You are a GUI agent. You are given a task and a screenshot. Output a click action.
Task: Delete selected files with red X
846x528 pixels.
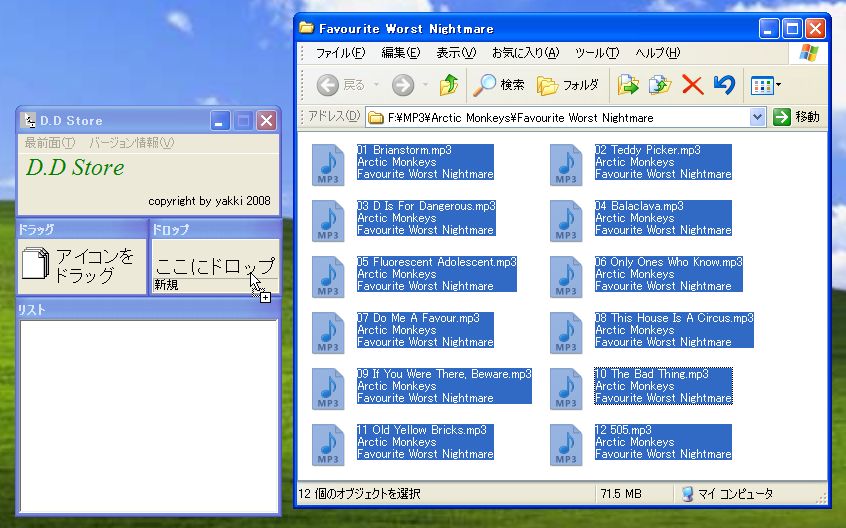coord(692,85)
